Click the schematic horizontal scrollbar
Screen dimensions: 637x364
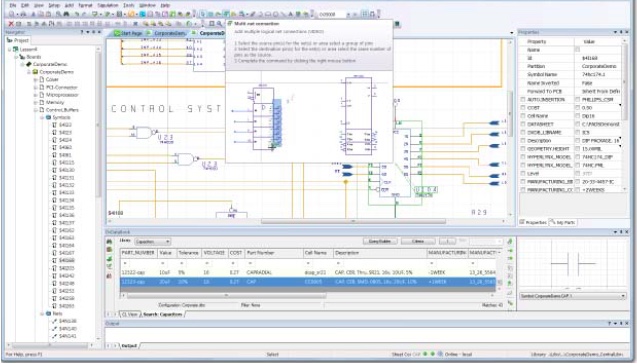(x=308, y=221)
